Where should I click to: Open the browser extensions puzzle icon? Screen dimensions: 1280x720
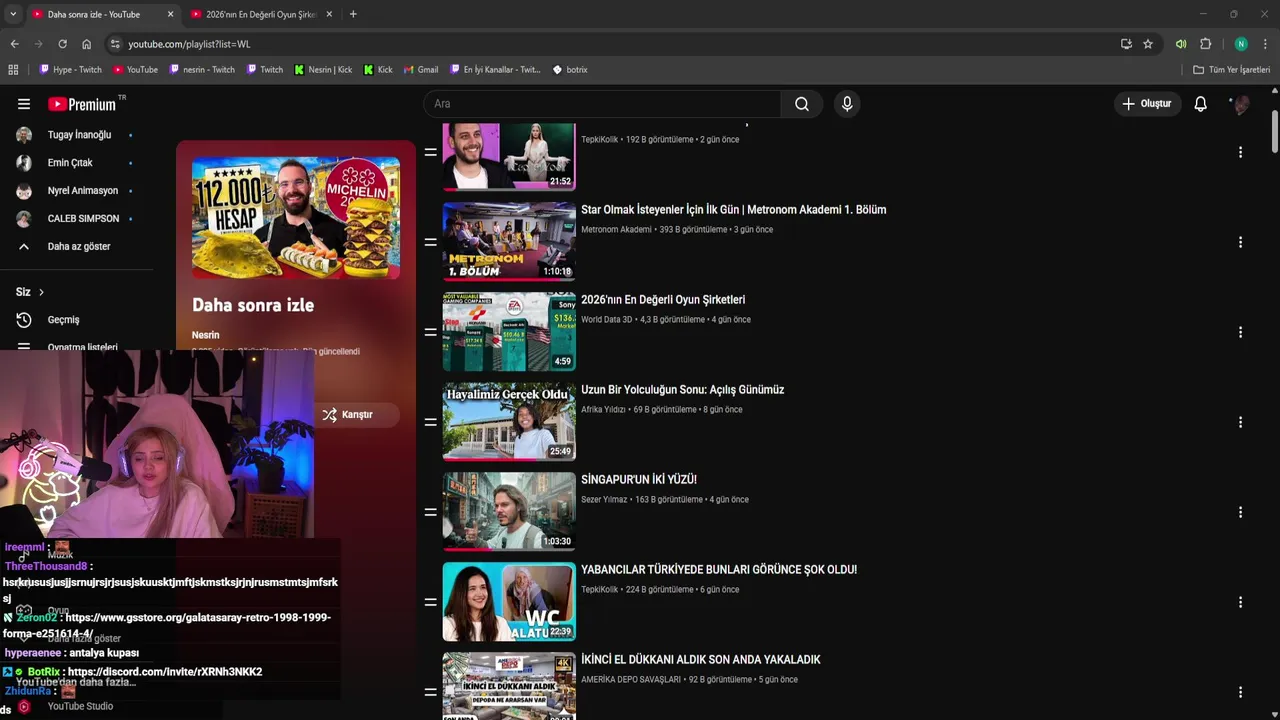coord(1206,44)
